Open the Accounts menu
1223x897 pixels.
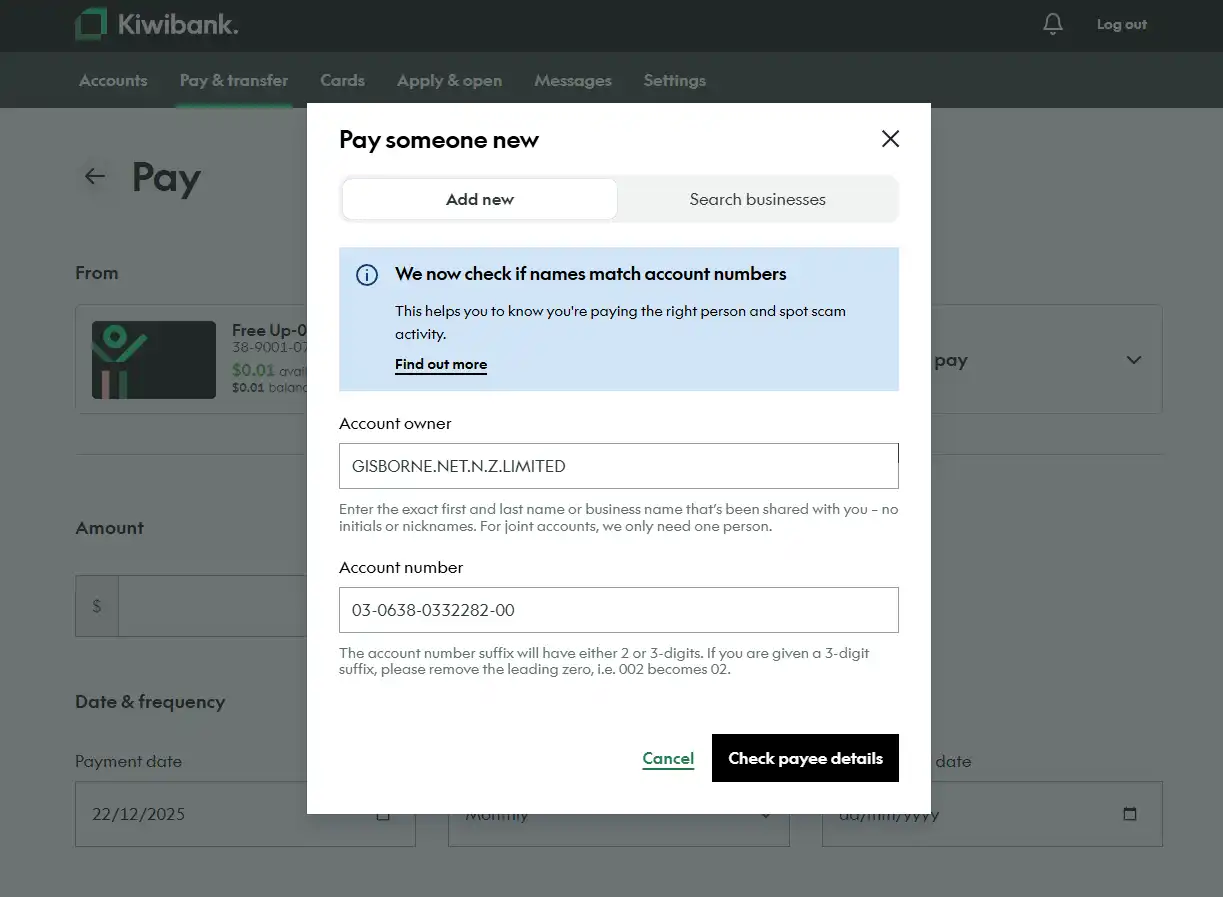[113, 80]
